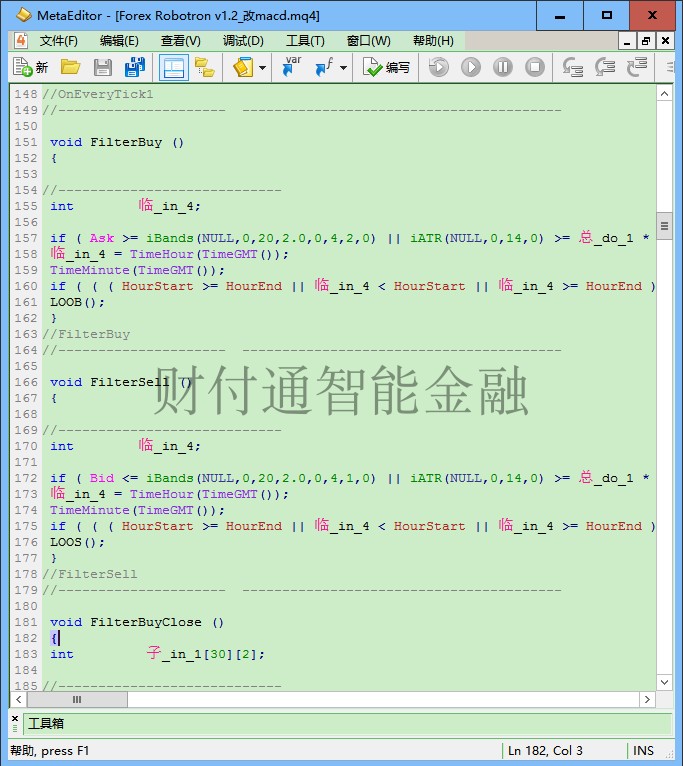Viewport: 683px width, 766px height.
Task: Click '//FilterSell' comment on line 178
Action: [x=90, y=574]
